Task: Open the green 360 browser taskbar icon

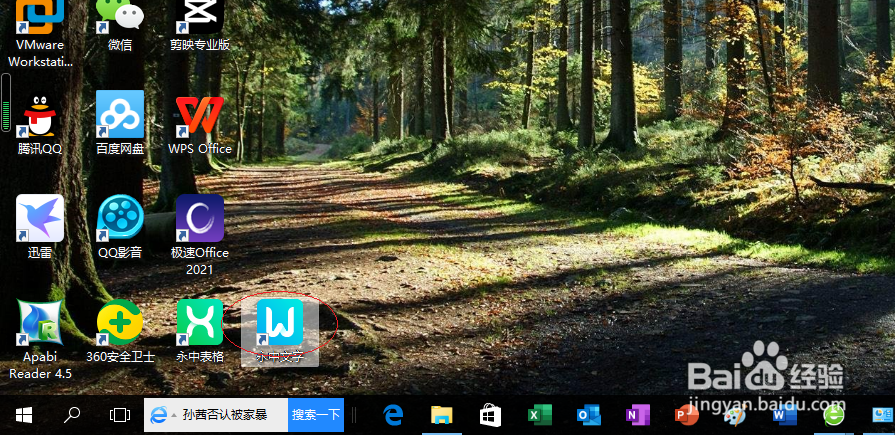Action: click(x=834, y=415)
